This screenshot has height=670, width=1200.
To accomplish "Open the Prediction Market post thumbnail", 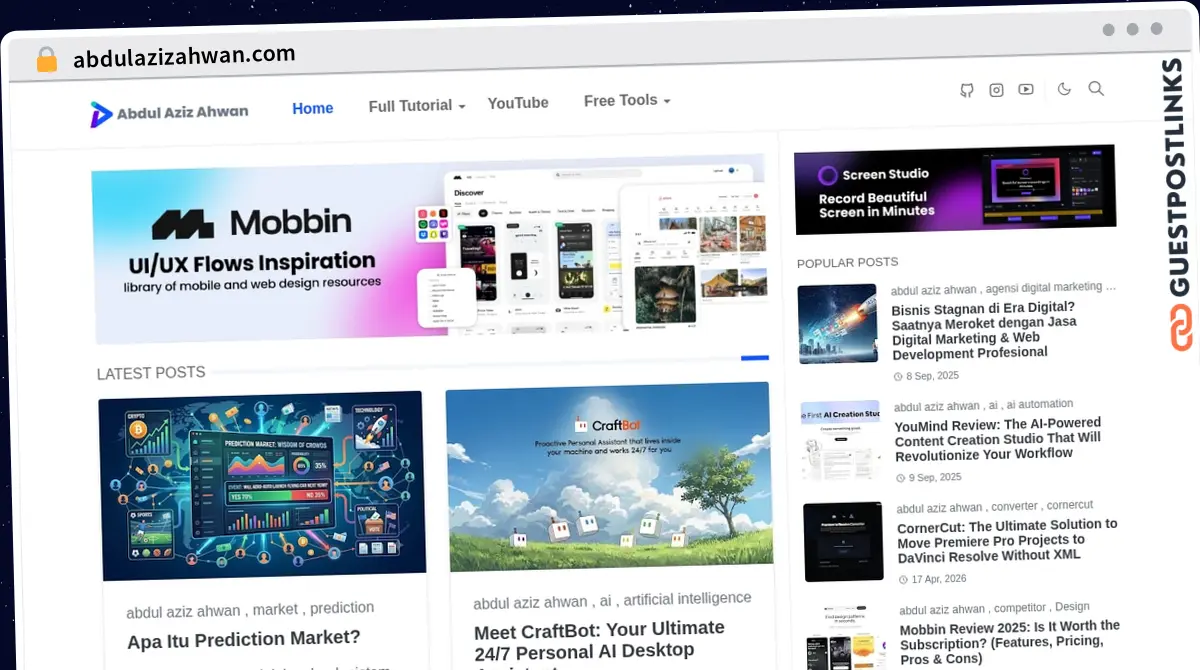I will point(262,486).
